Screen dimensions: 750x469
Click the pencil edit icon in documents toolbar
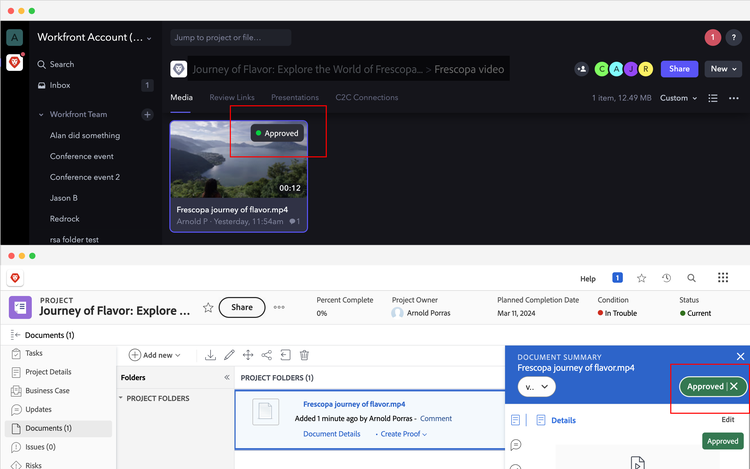pos(229,355)
